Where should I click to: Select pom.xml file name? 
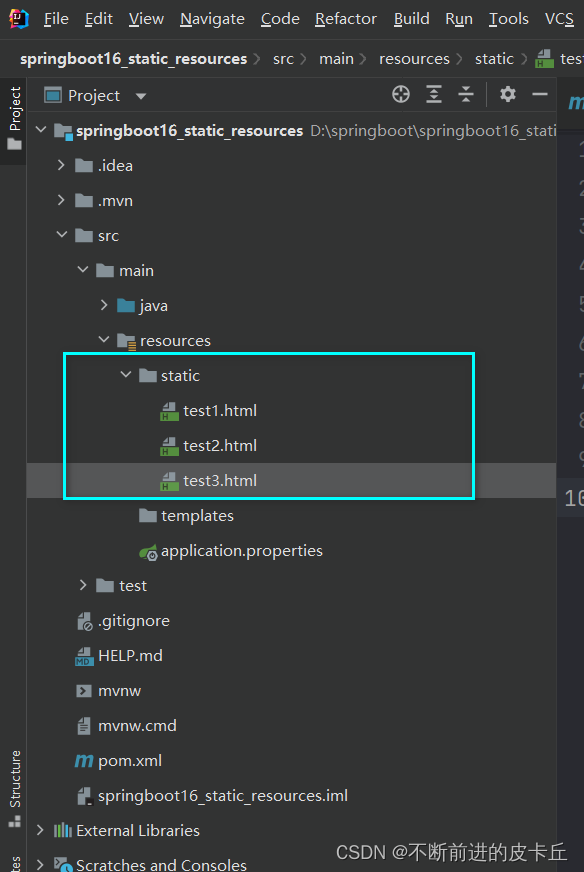pos(130,761)
